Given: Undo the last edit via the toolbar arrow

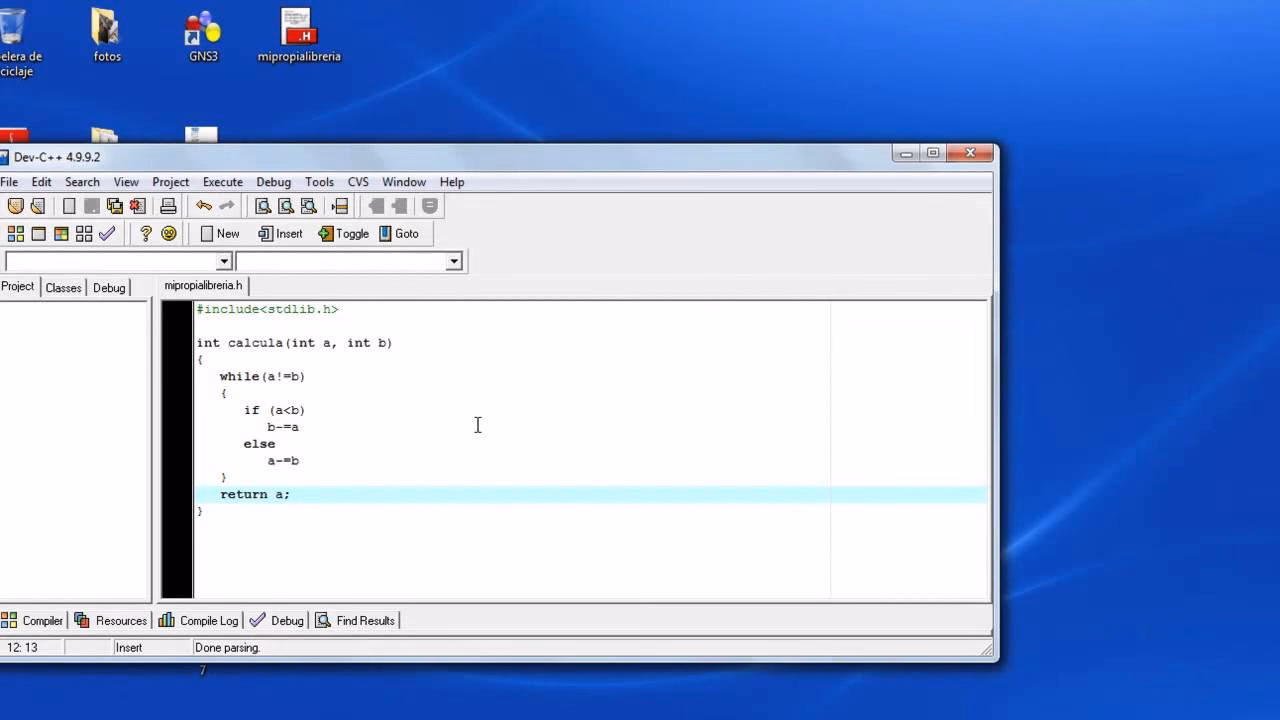Looking at the screenshot, I should (x=204, y=206).
